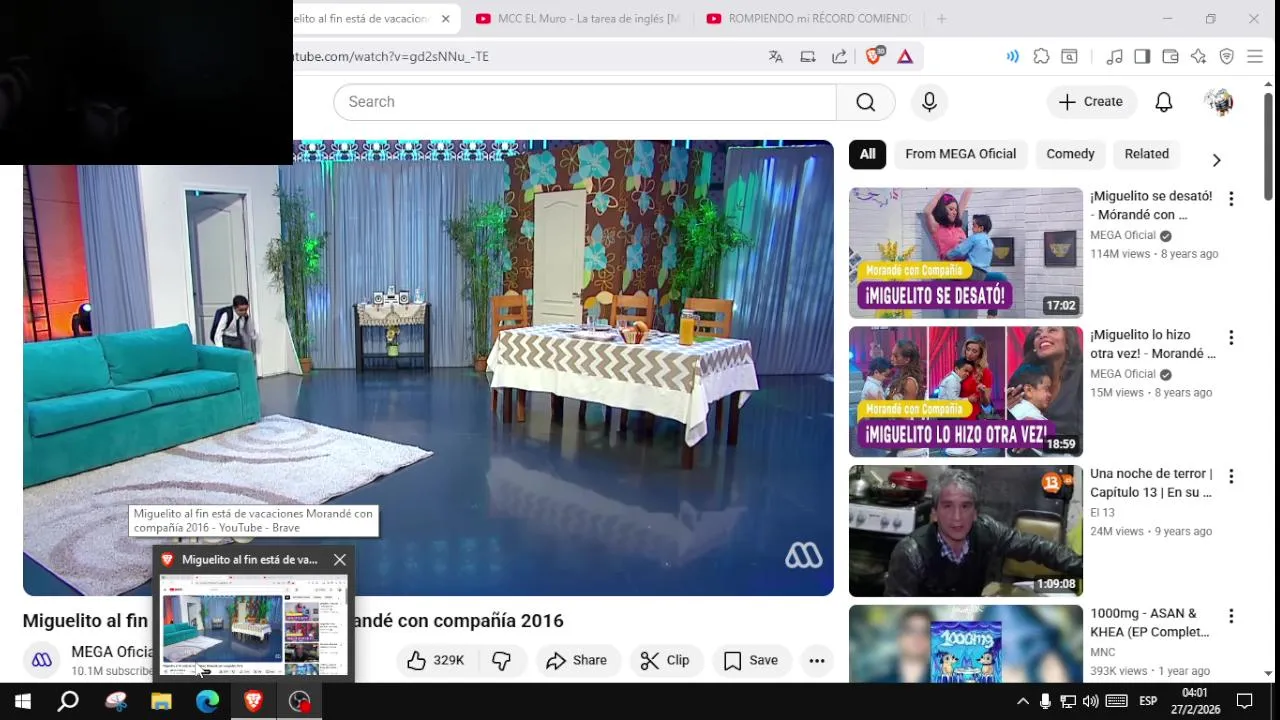Open YouTube notifications bell

[x=1164, y=102]
